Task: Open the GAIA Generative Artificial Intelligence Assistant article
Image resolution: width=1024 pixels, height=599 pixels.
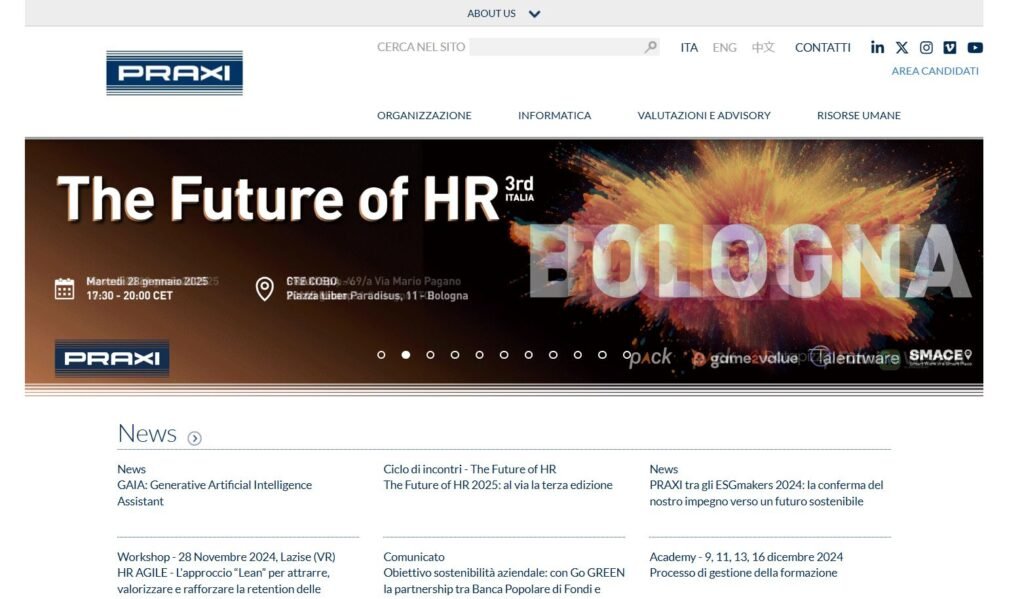Action: pyautogui.click(x=214, y=493)
